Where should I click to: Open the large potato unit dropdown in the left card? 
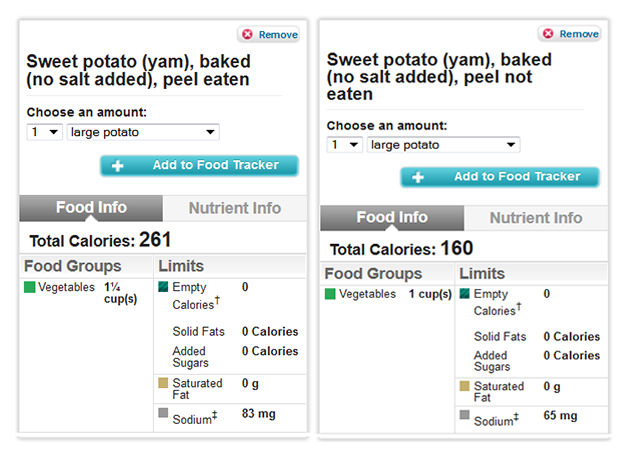point(143,132)
